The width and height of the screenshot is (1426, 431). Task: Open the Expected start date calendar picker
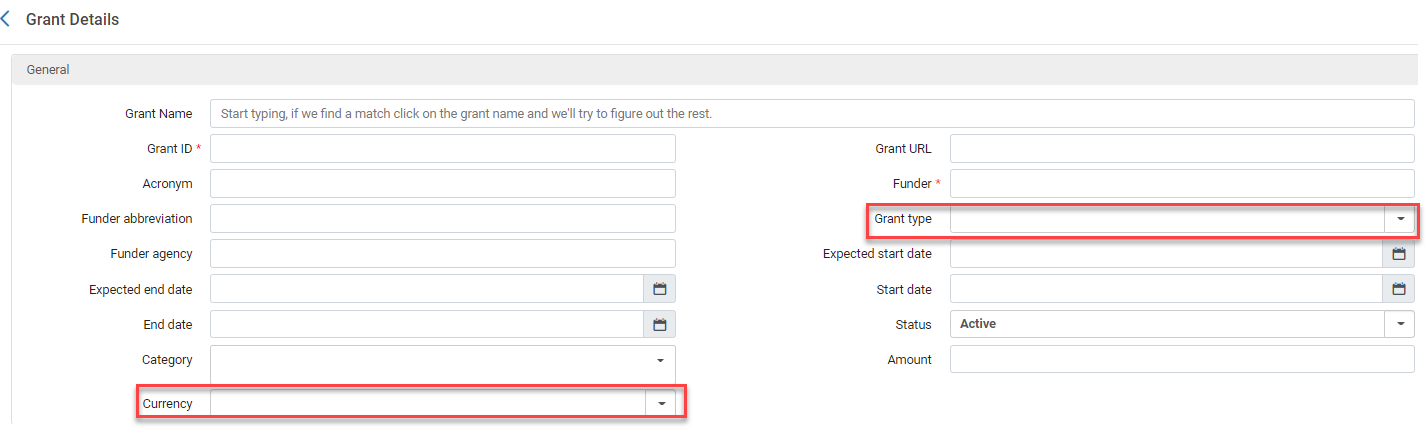(x=1399, y=254)
